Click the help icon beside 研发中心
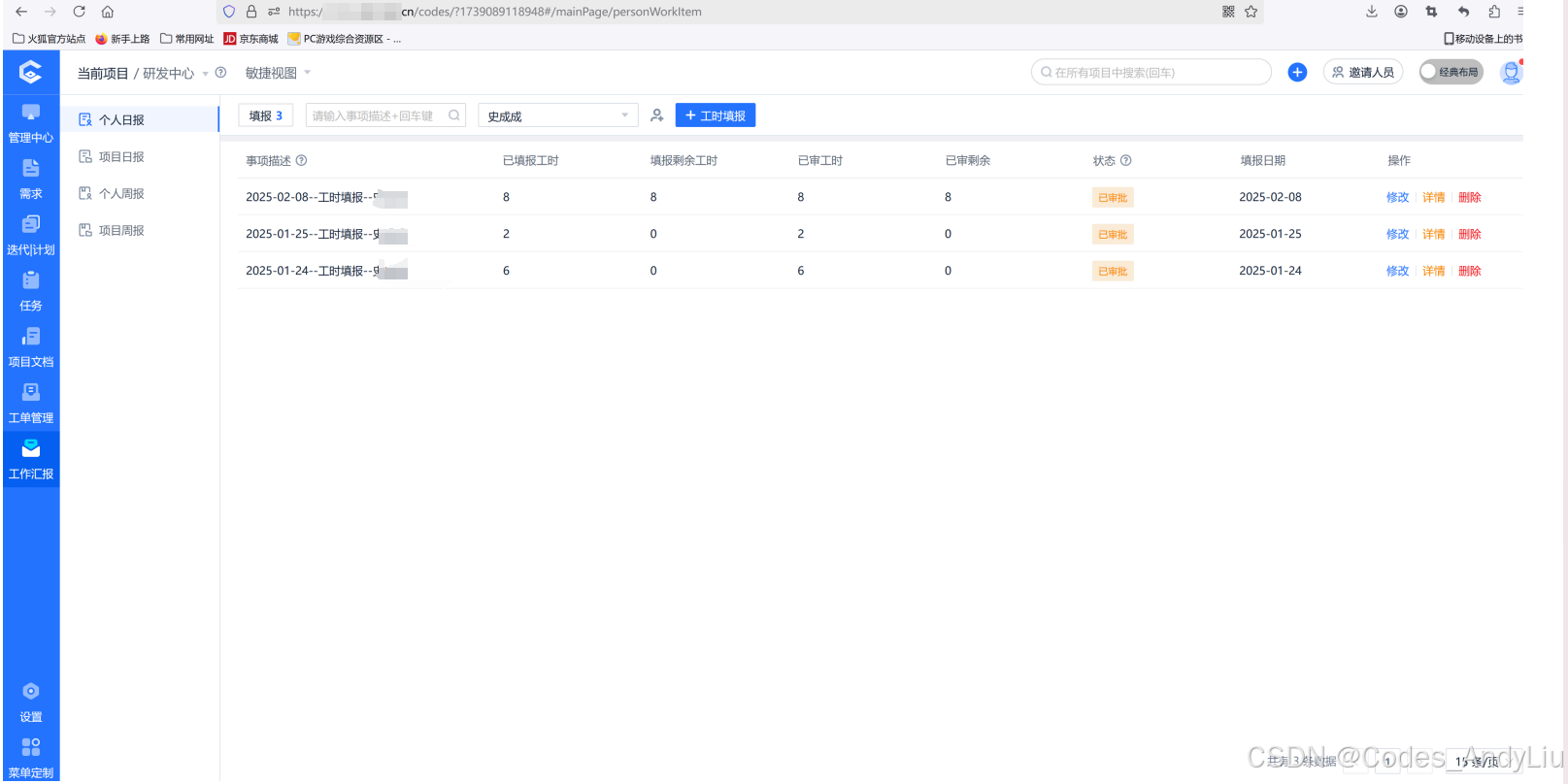 tap(220, 73)
